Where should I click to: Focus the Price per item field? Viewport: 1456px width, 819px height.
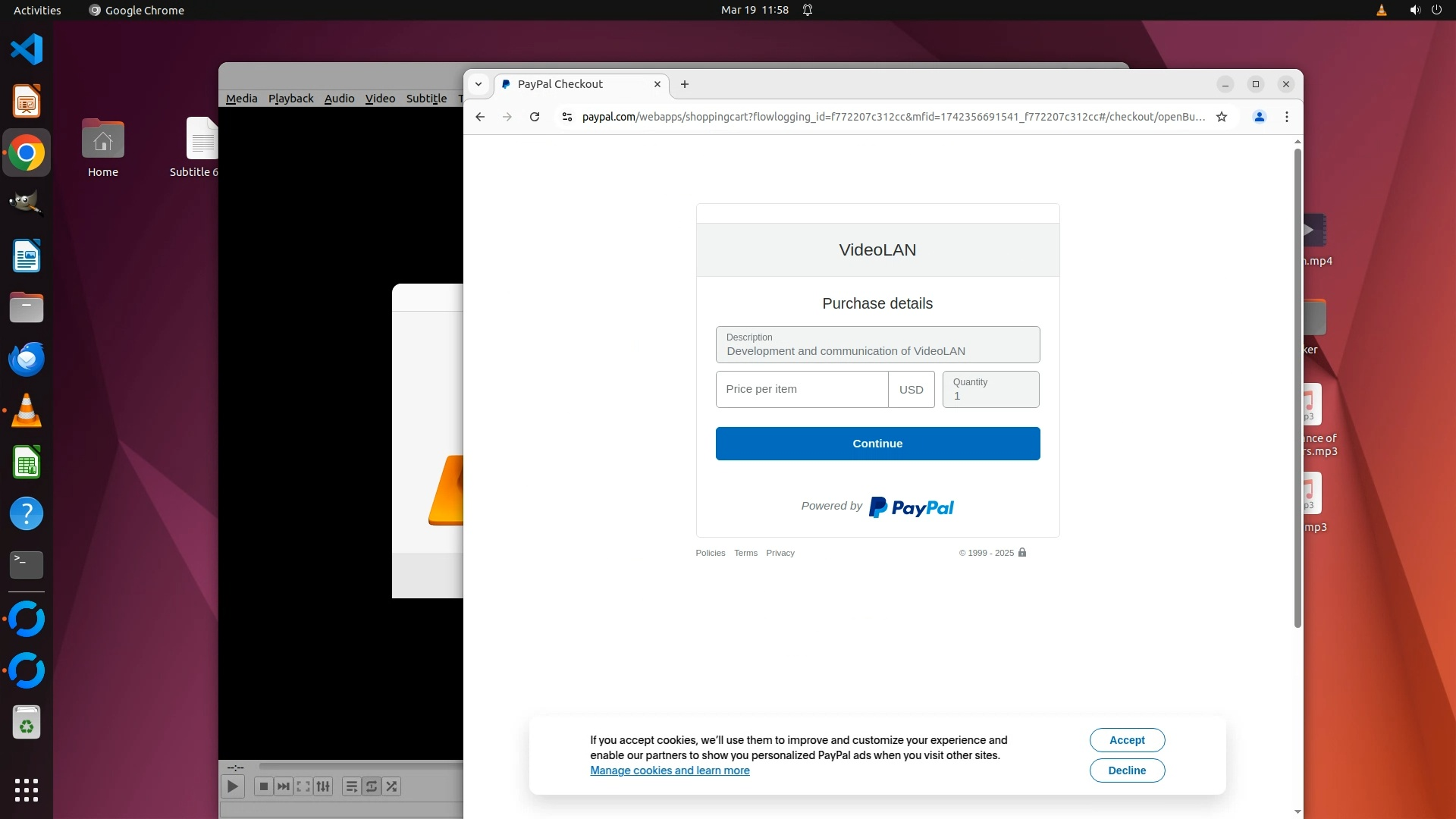(802, 389)
